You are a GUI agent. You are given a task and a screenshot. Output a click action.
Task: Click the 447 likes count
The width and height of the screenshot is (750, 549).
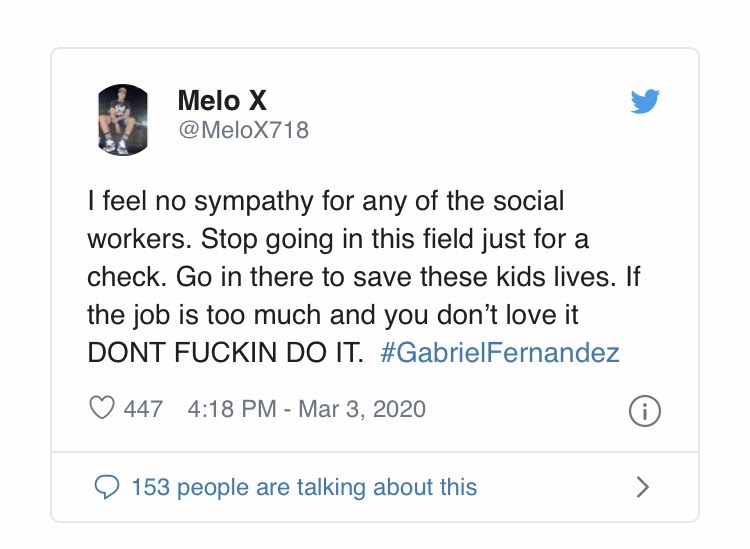(x=143, y=409)
